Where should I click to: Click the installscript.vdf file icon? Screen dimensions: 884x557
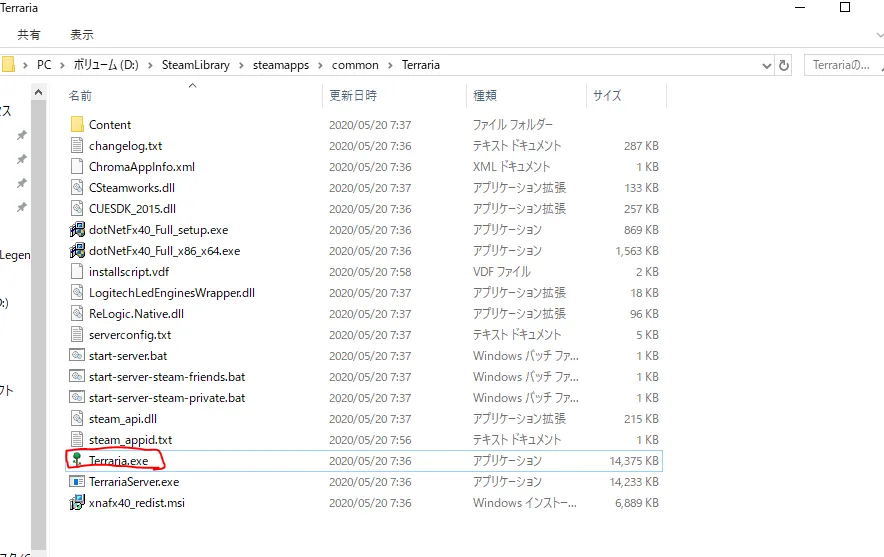click(x=77, y=272)
